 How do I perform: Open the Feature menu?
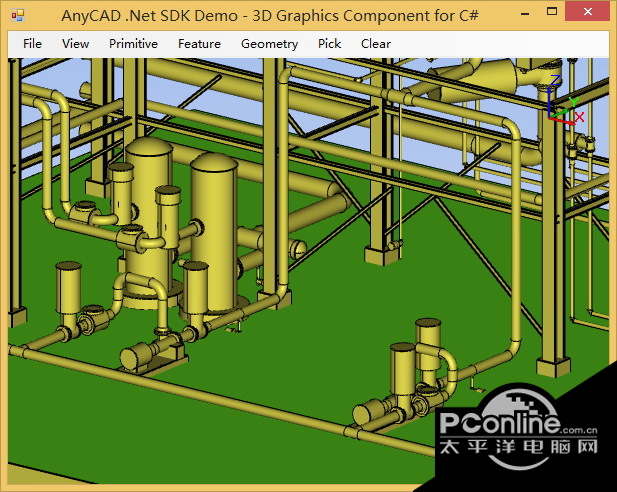(200, 44)
